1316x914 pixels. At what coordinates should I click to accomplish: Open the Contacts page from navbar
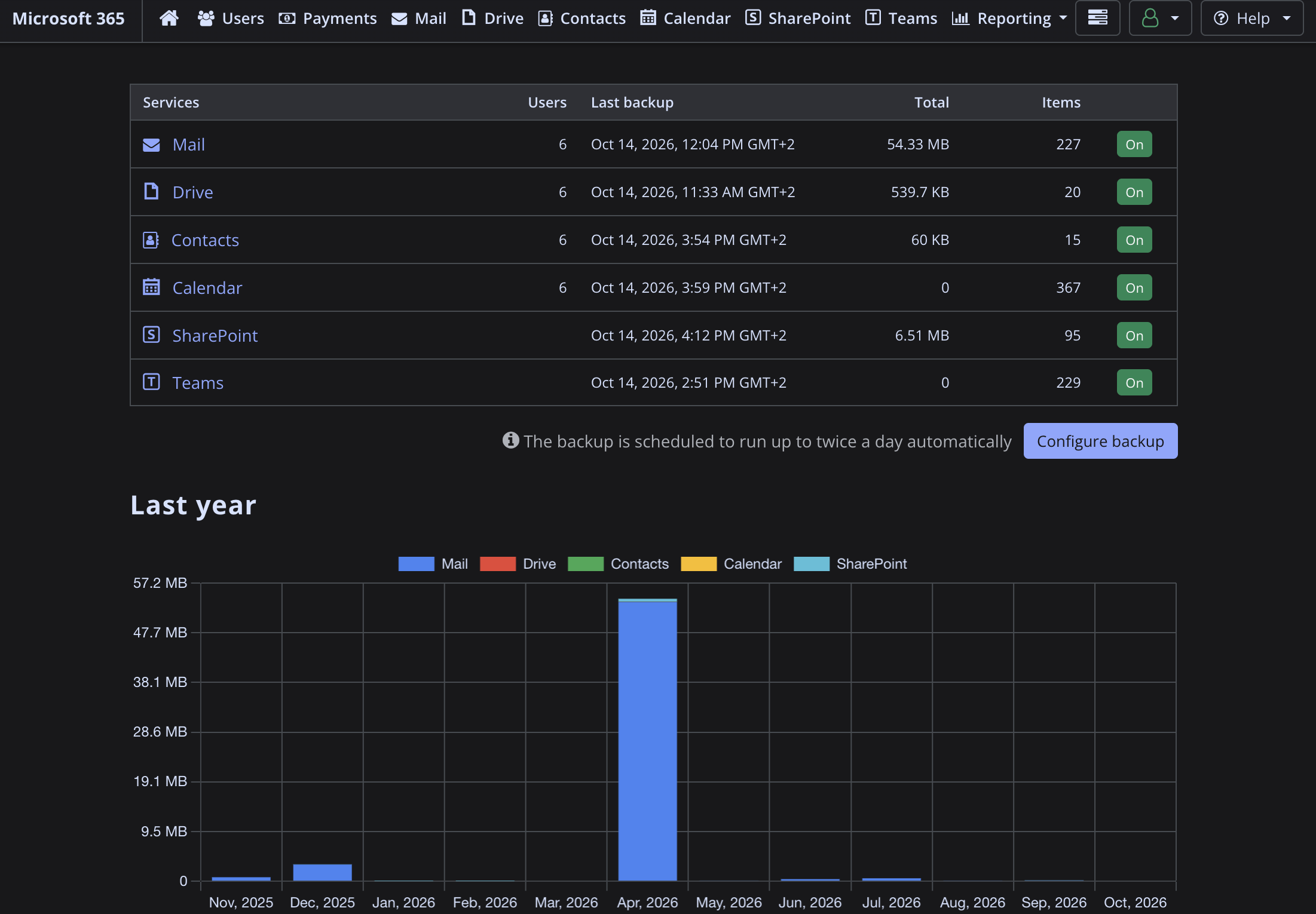click(x=582, y=19)
